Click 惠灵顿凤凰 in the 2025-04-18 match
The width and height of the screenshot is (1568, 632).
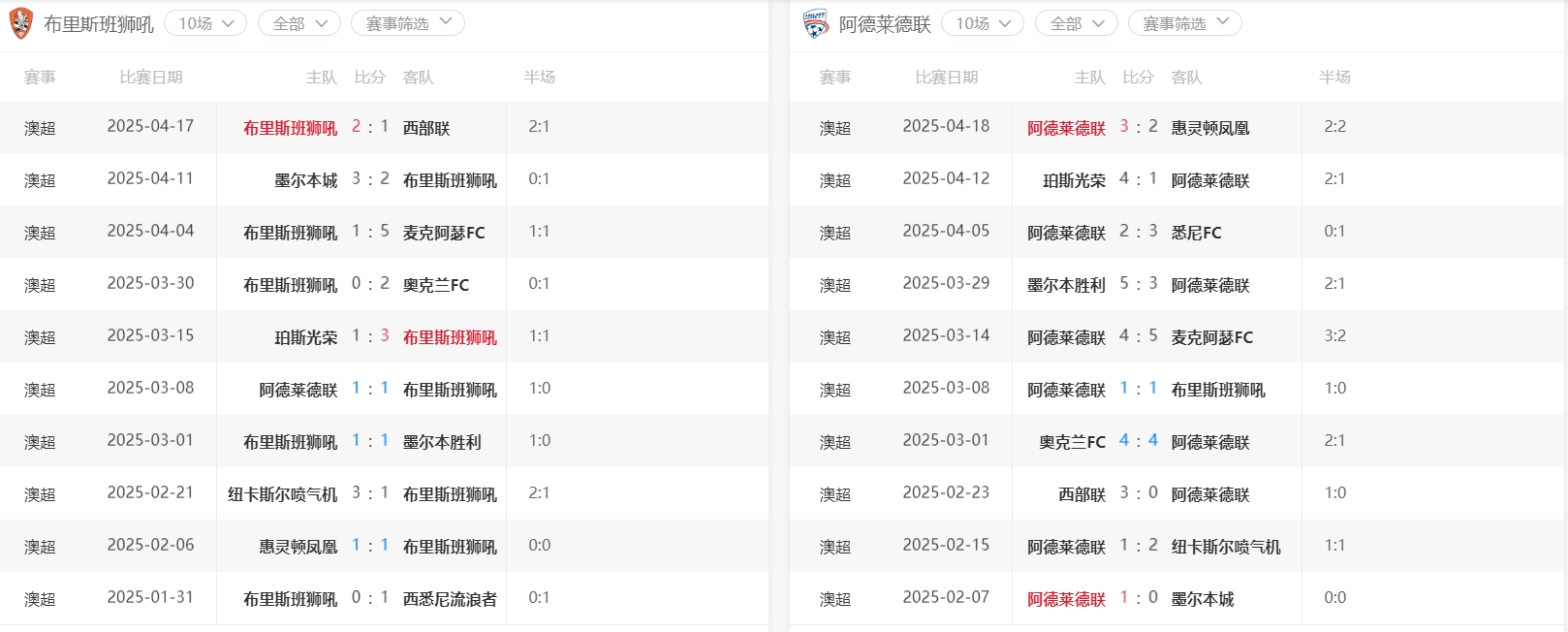tap(1210, 128)
